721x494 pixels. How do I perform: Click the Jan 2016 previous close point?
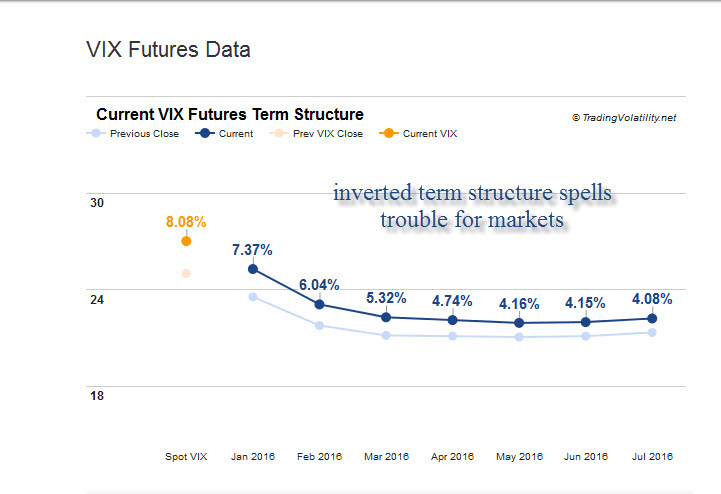[253, 297]
